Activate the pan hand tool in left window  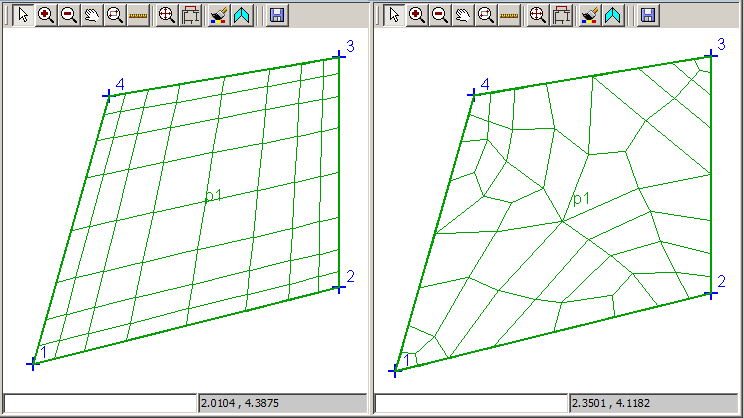pos(92,15)
